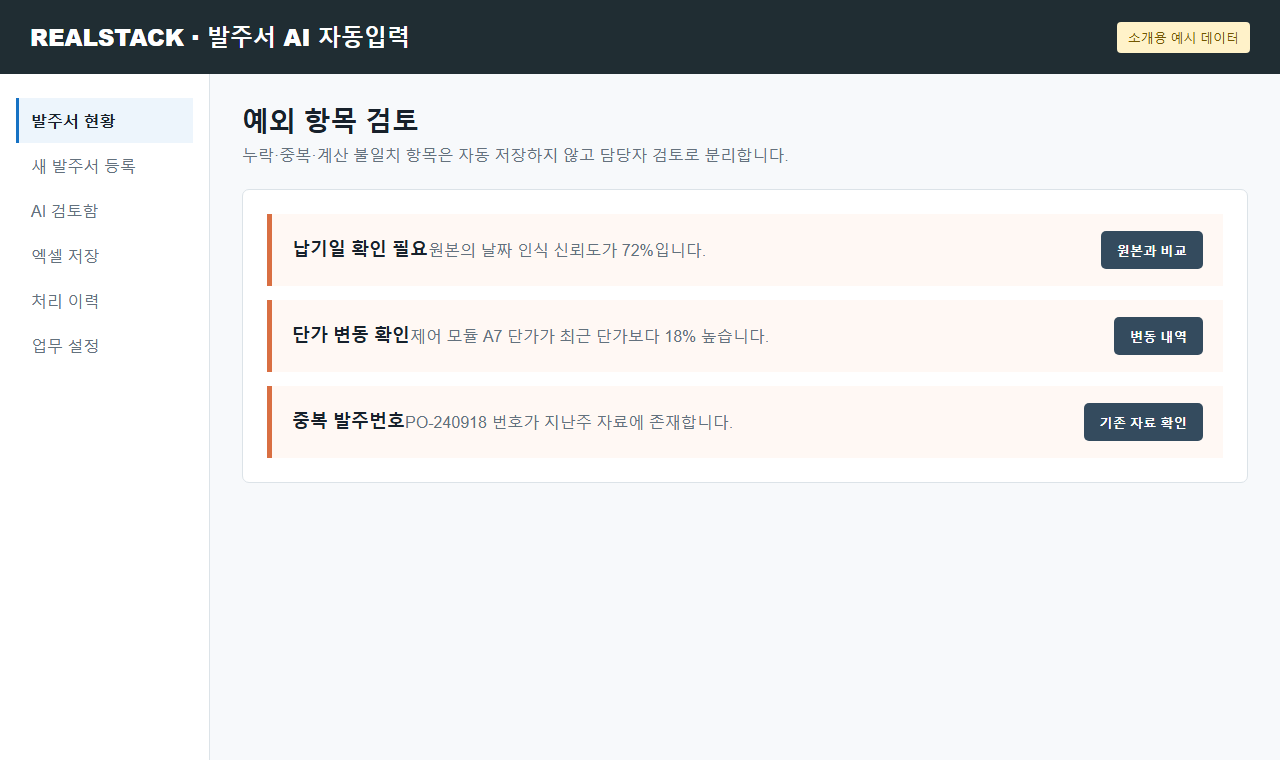Go to 새 발주서 등록
Screen dimensions: 1280x760
pos(104,166)
